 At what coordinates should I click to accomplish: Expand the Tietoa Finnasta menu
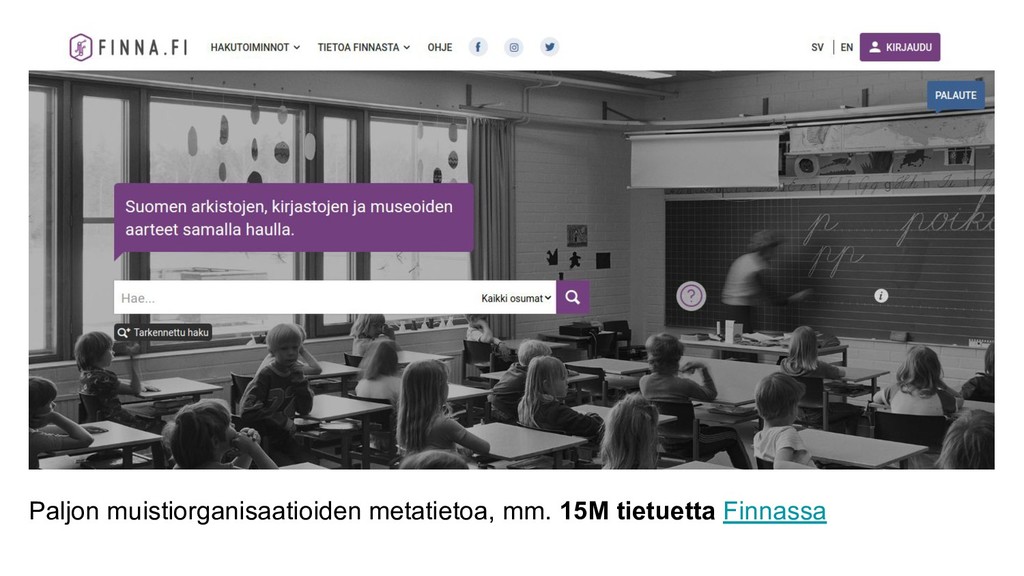pyautogui.click(x=364, y=47)
